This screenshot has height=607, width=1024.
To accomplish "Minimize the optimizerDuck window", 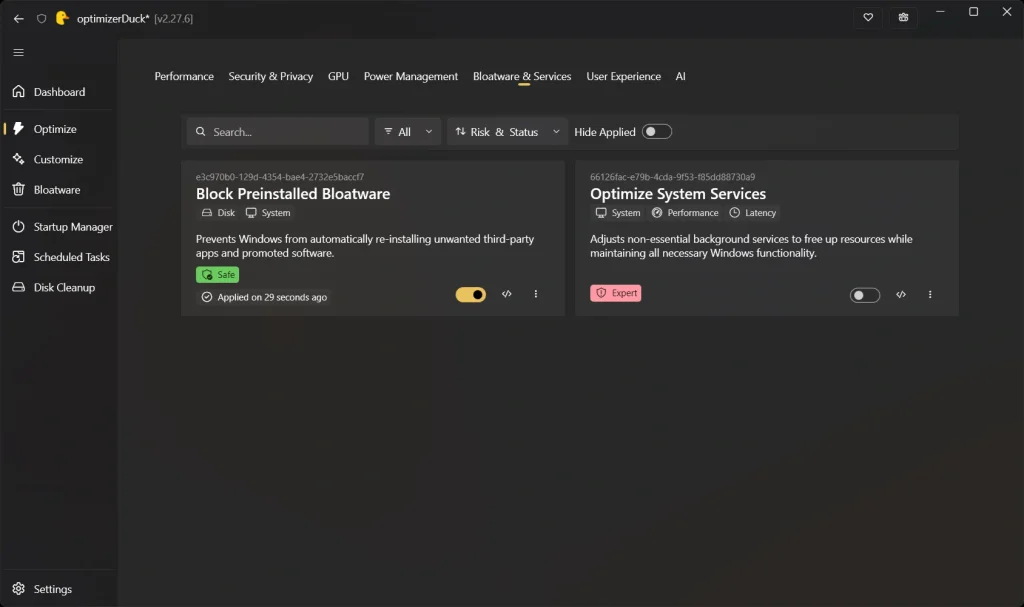I will (x=940, y=12).
